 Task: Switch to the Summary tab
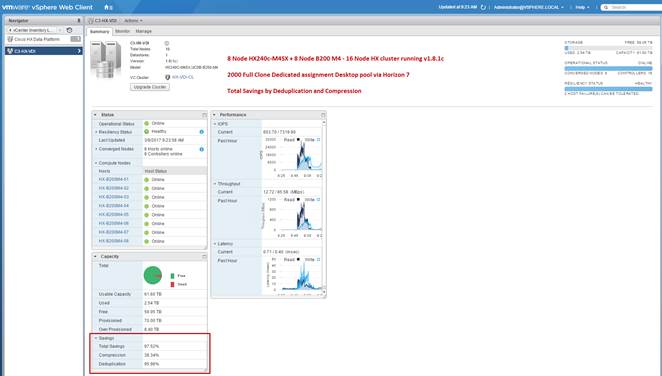tap(99, 32)
